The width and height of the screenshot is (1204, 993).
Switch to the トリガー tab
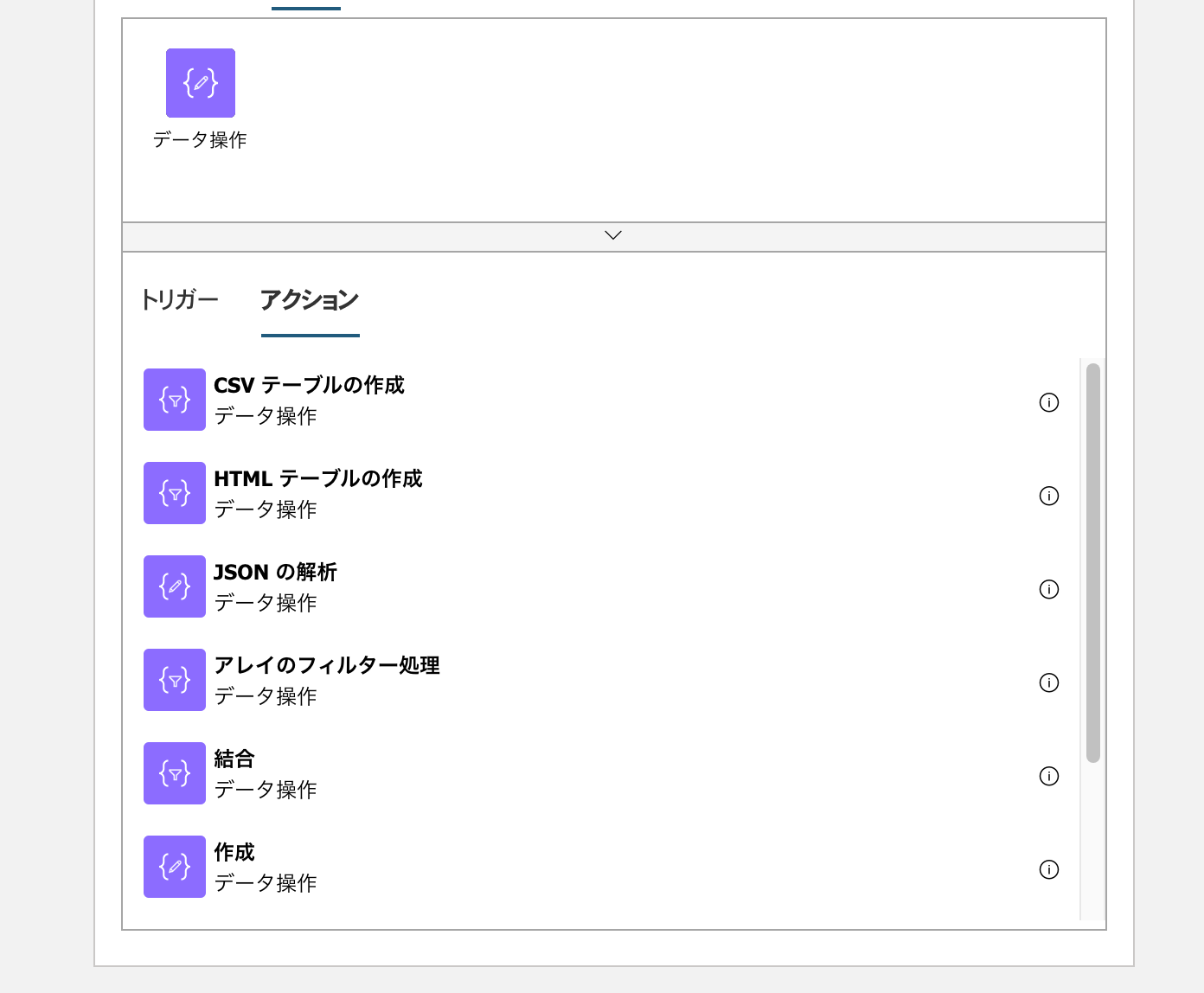(179, 300)
